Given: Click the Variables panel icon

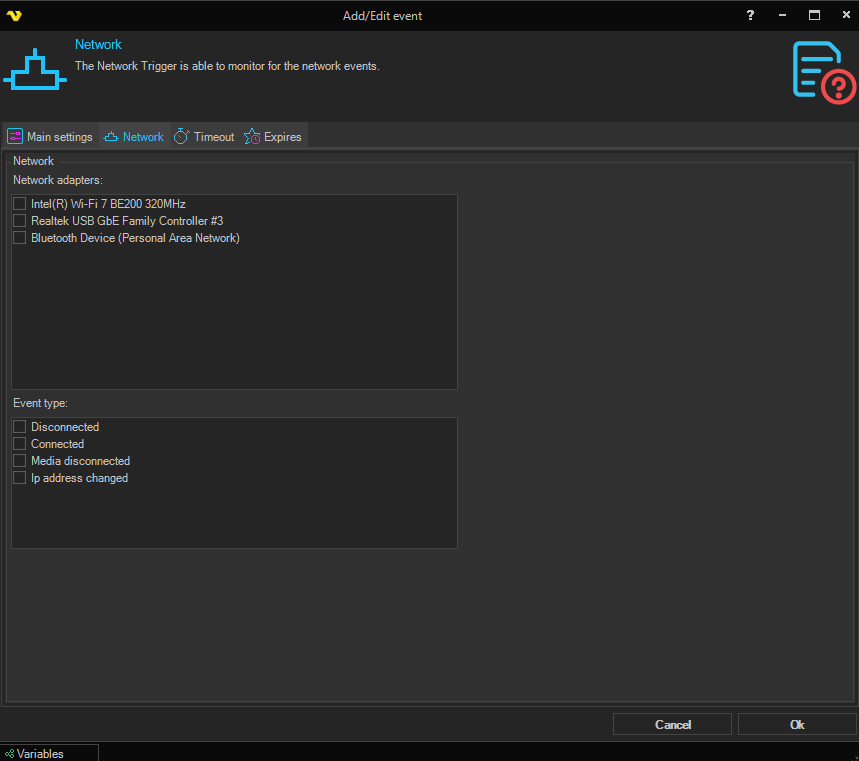Looking at the screenshot, I should (10, 754).
